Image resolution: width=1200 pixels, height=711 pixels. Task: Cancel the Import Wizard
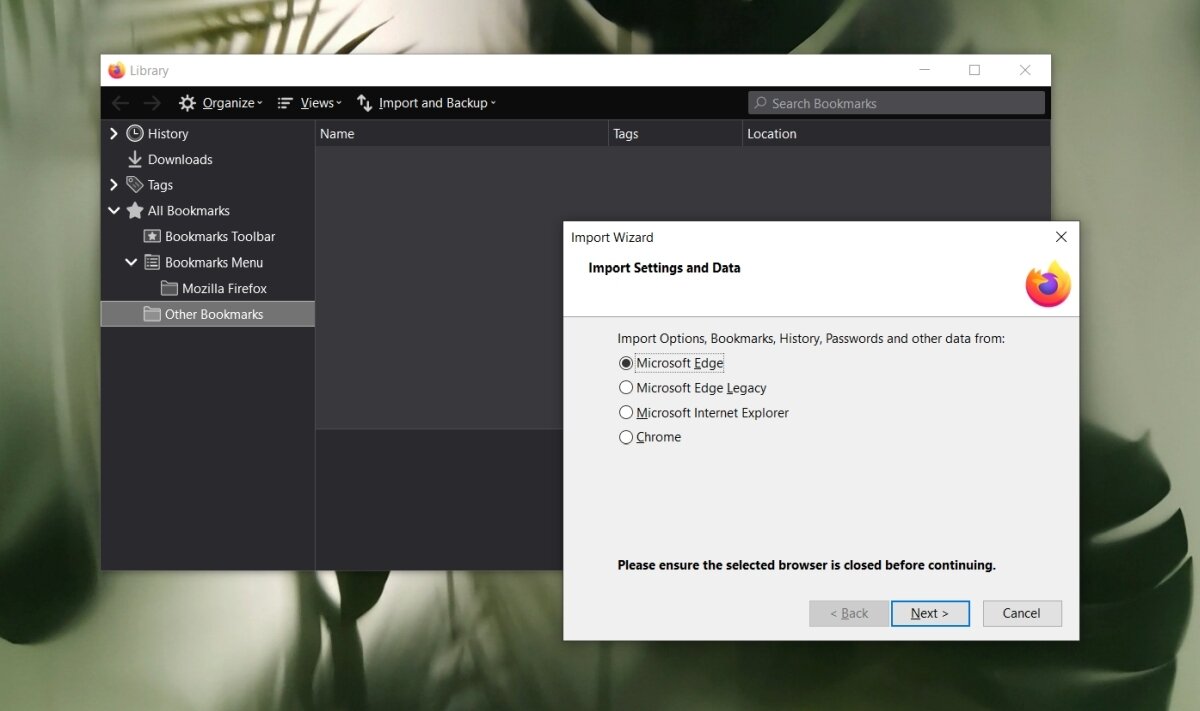pos(1021,613)
